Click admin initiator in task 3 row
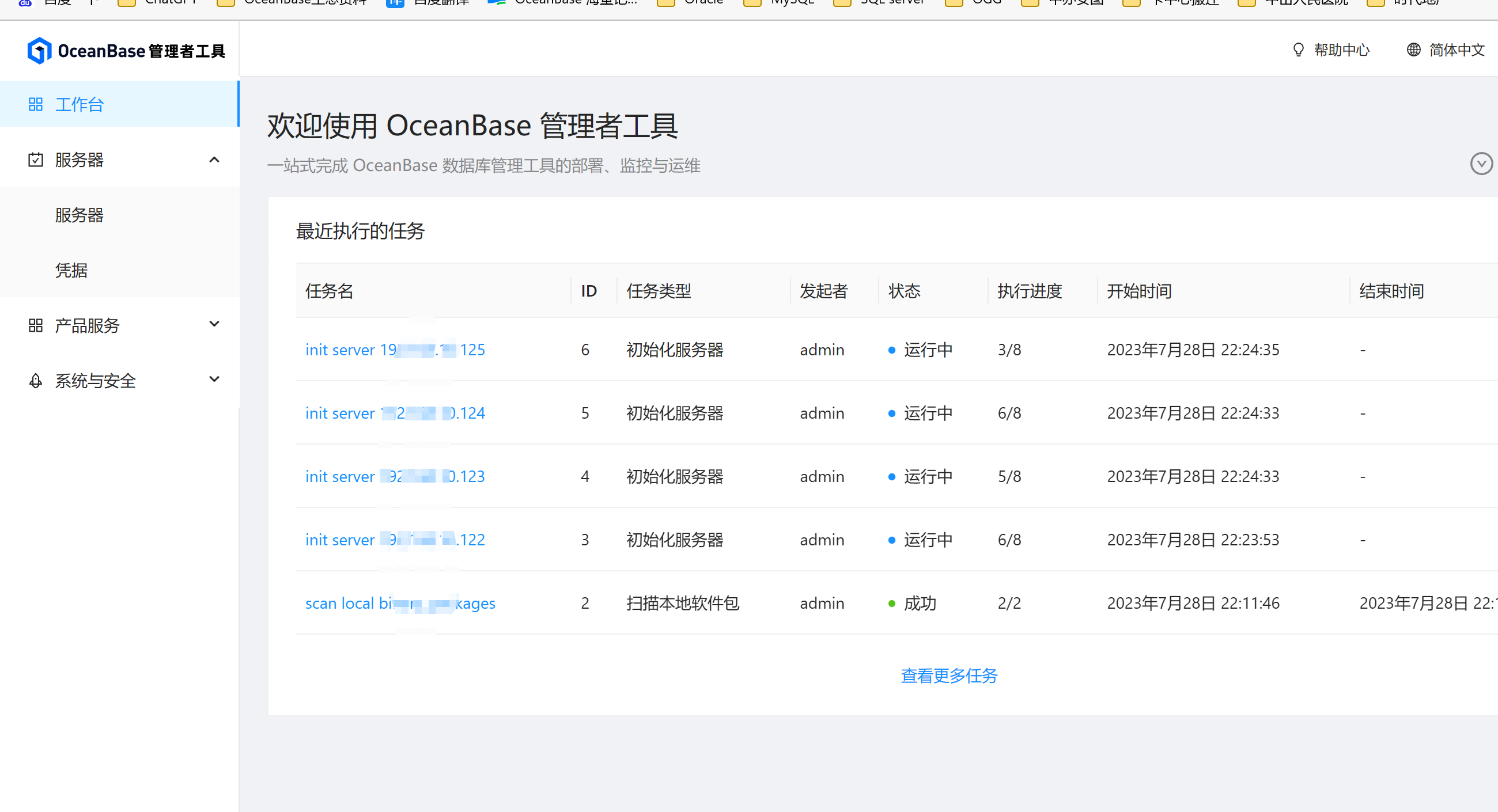Viewport: 1498px width, 812px height. [x=822, y=540]
